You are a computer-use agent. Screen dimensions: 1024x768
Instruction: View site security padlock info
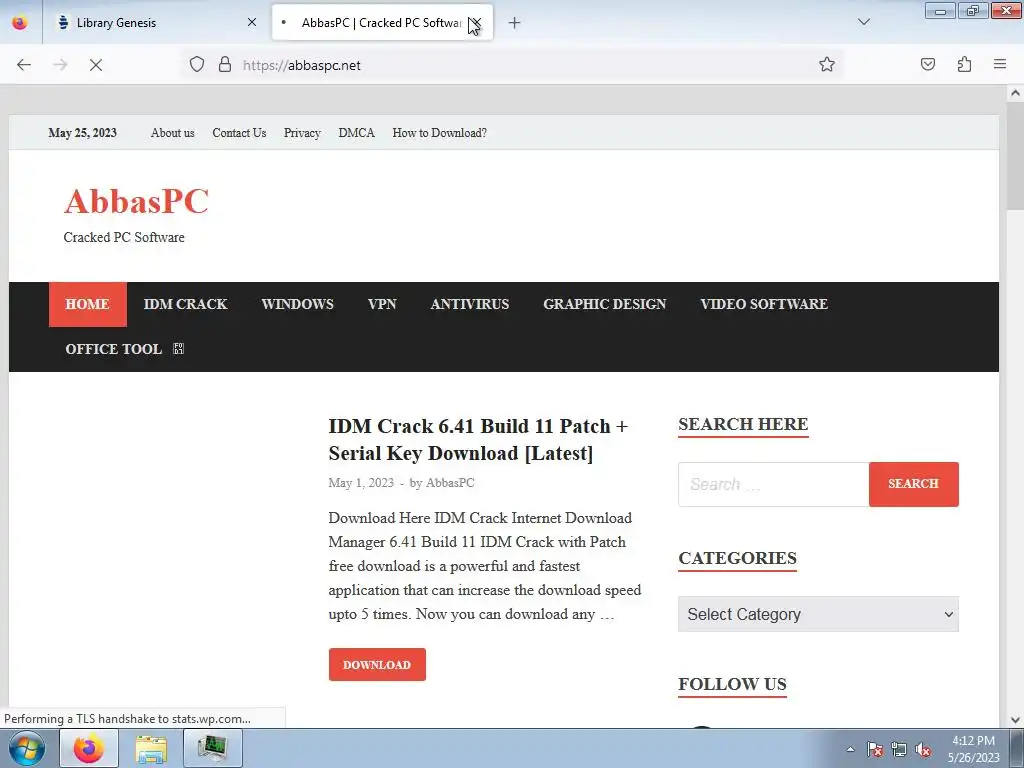[225, 65]
